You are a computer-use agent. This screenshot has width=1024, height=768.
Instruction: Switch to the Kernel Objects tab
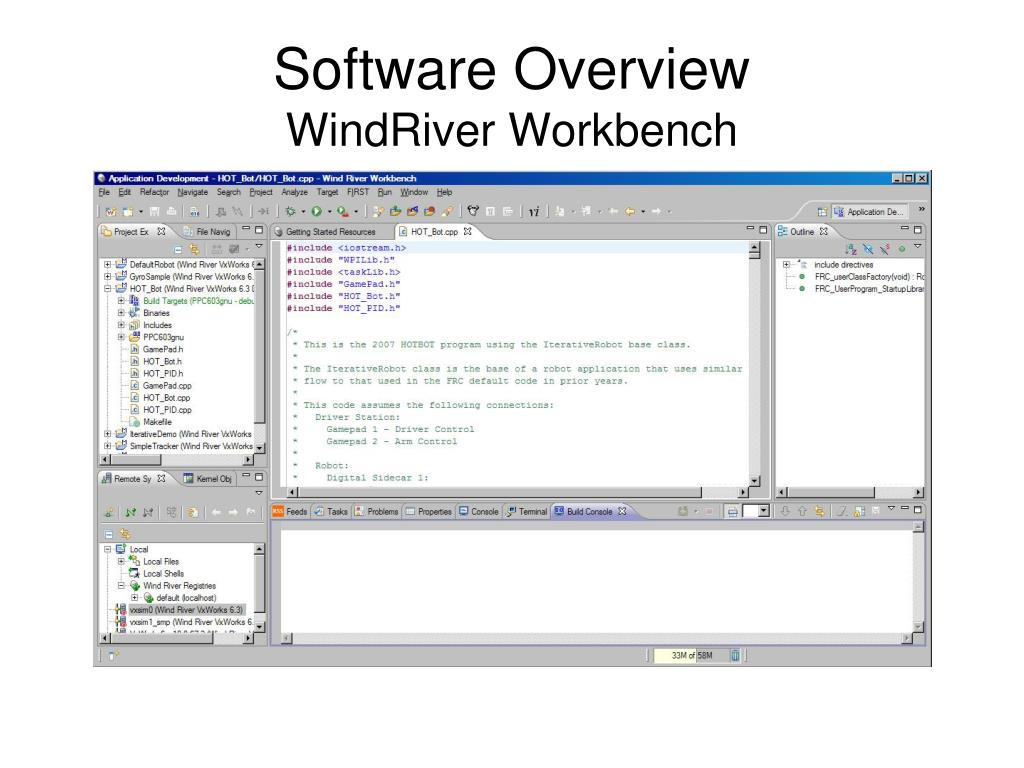(x=208, y=479)
